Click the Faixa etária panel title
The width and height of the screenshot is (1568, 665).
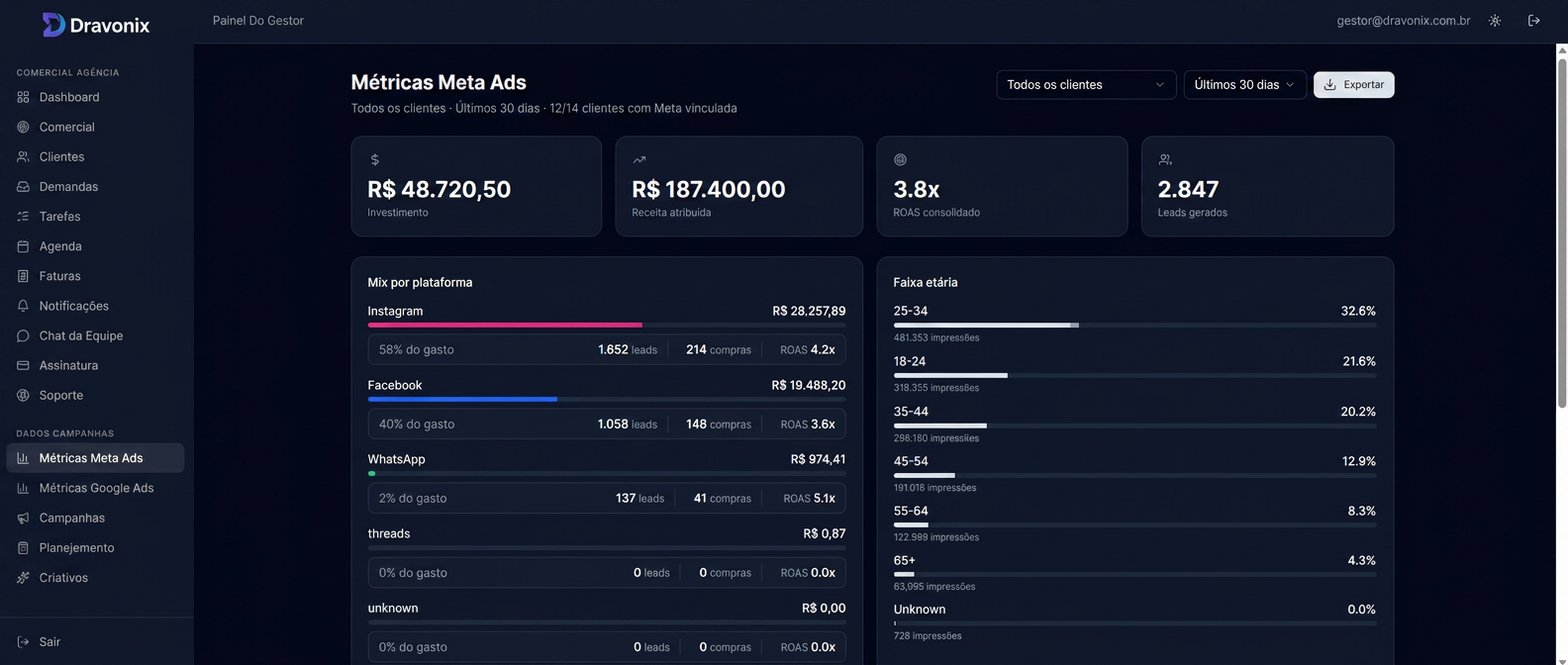[x=926, y=282]
